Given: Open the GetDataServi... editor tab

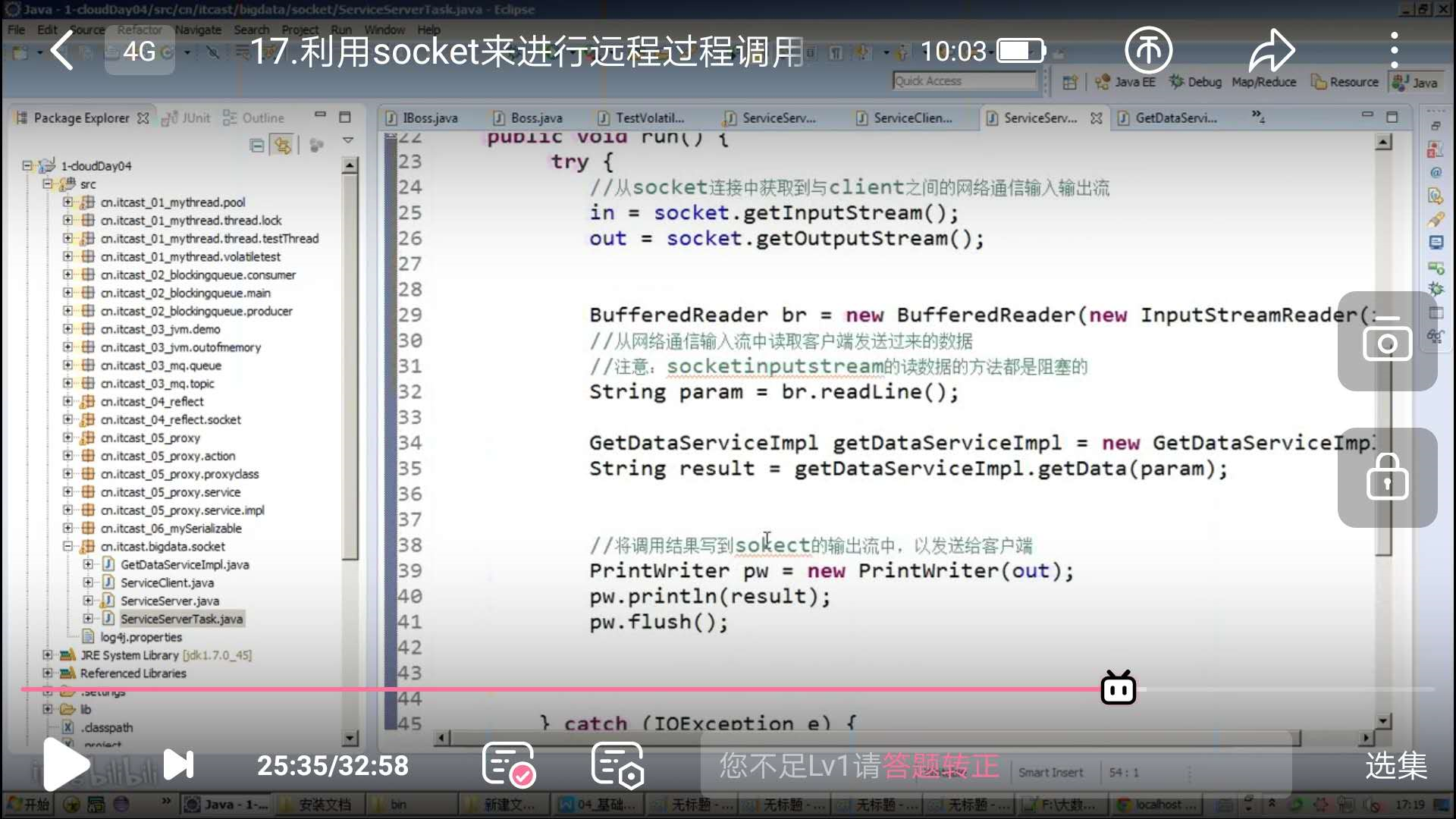Looking at the screenshot, I should pos(1168,118).
